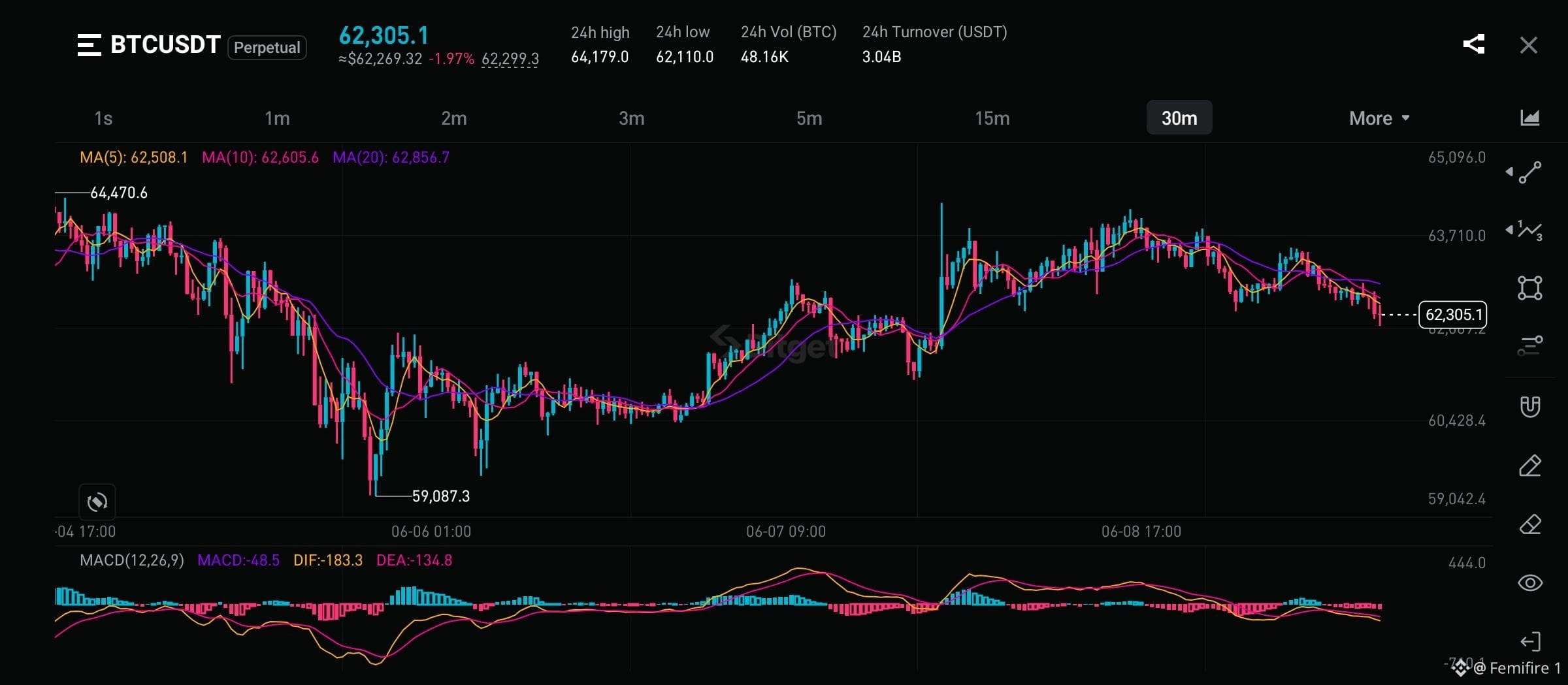1568x685 pixels.
Task: Collapse the drawing toolbar with the exit arrow
Action: tap(1530, 641)
